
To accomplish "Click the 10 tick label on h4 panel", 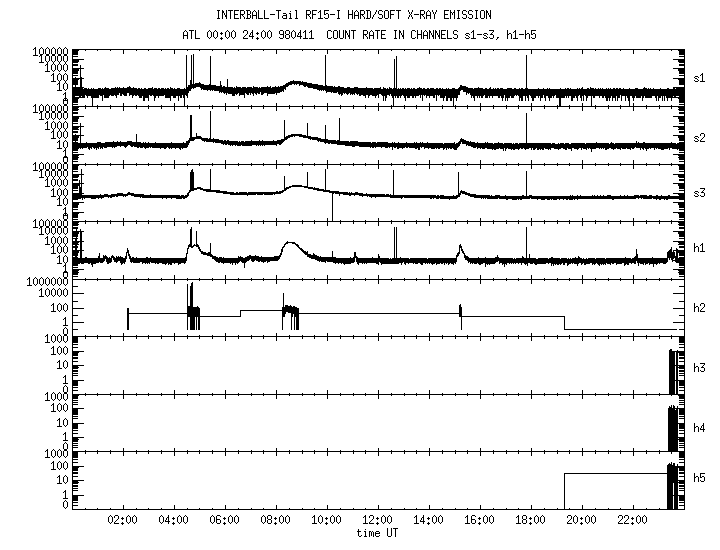I will tap(62, 423).
